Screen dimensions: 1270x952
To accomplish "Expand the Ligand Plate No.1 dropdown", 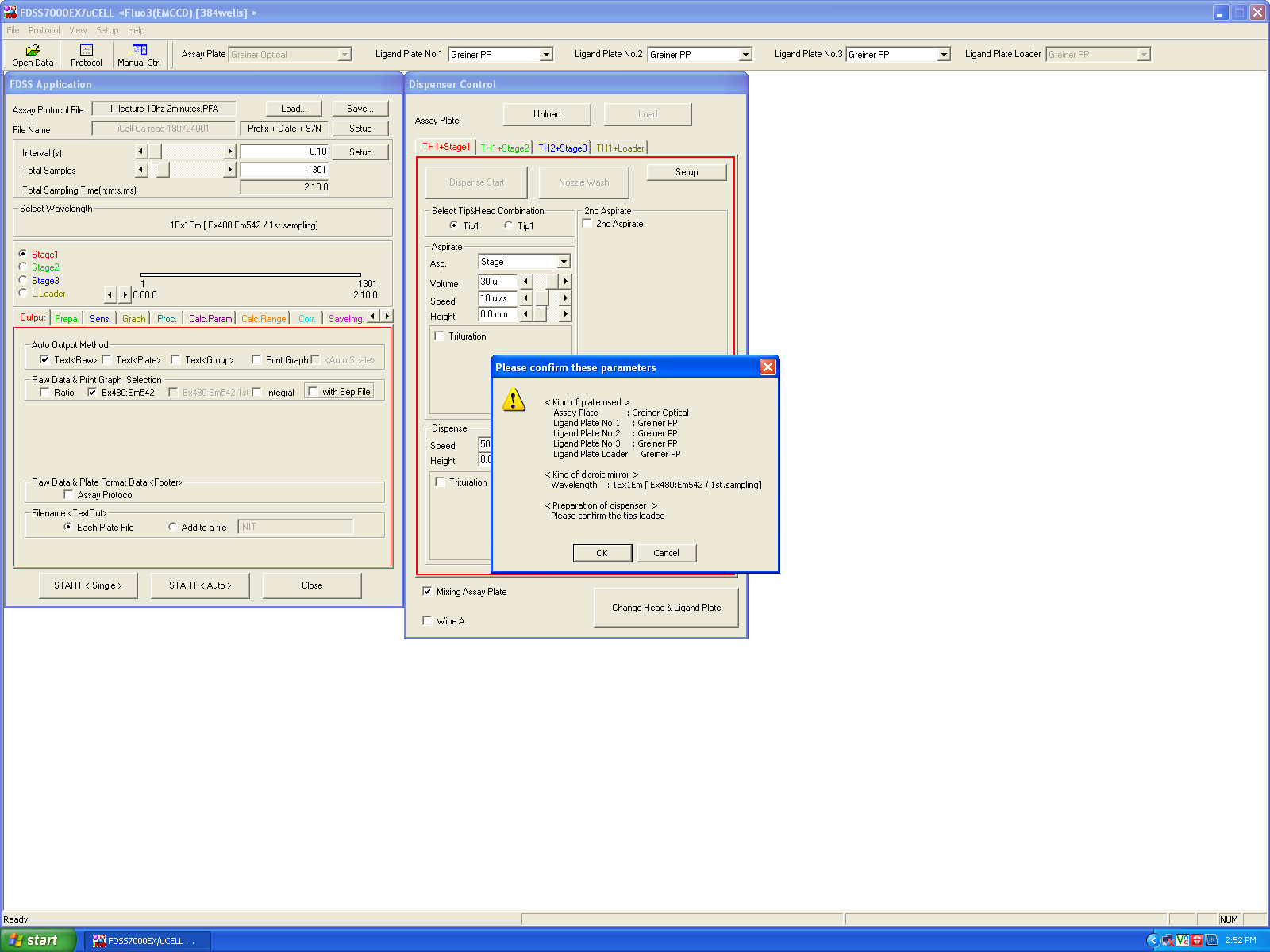I will [x=546, y=55].
